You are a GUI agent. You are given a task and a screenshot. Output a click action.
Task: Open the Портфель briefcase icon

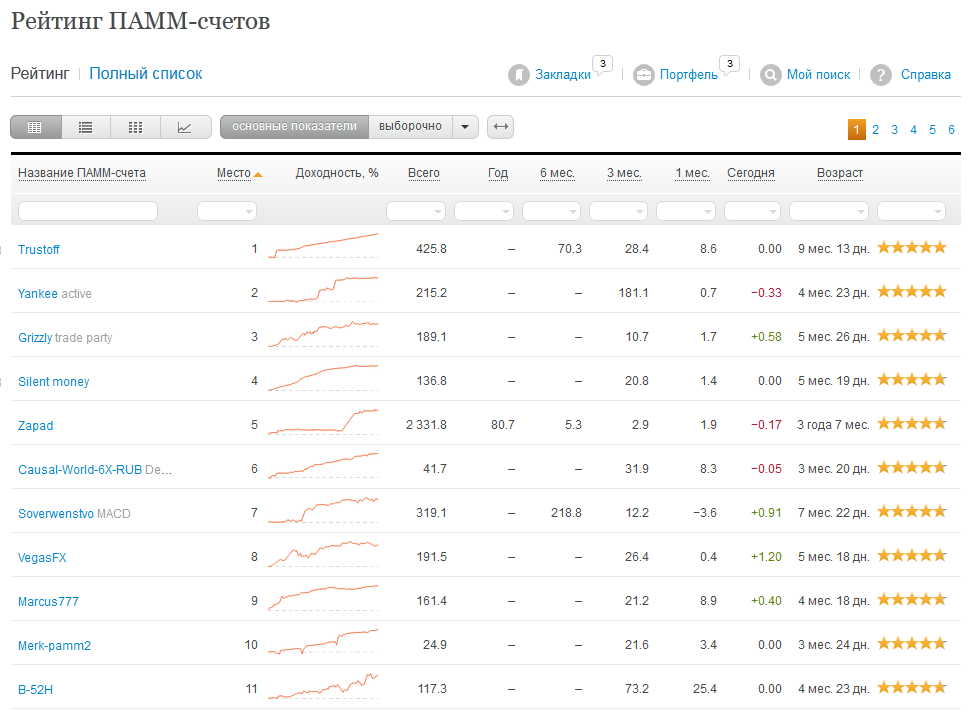click(643, 75)
